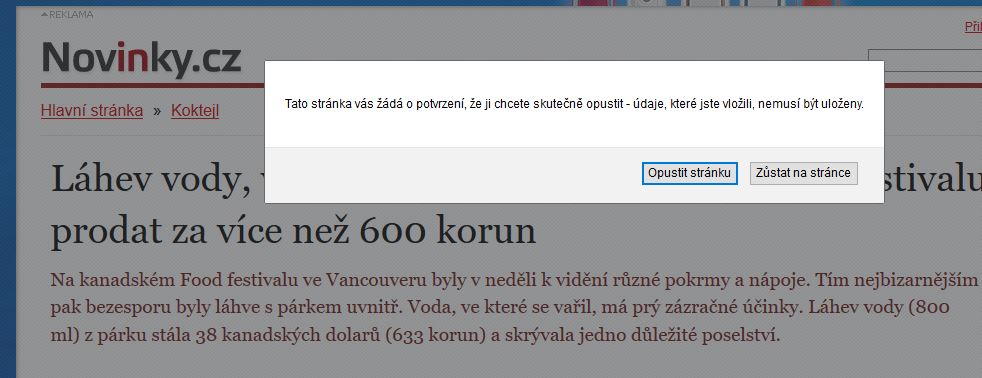
Task: Click the REKLAMA label at top
Action: click(x=68, y=14)
